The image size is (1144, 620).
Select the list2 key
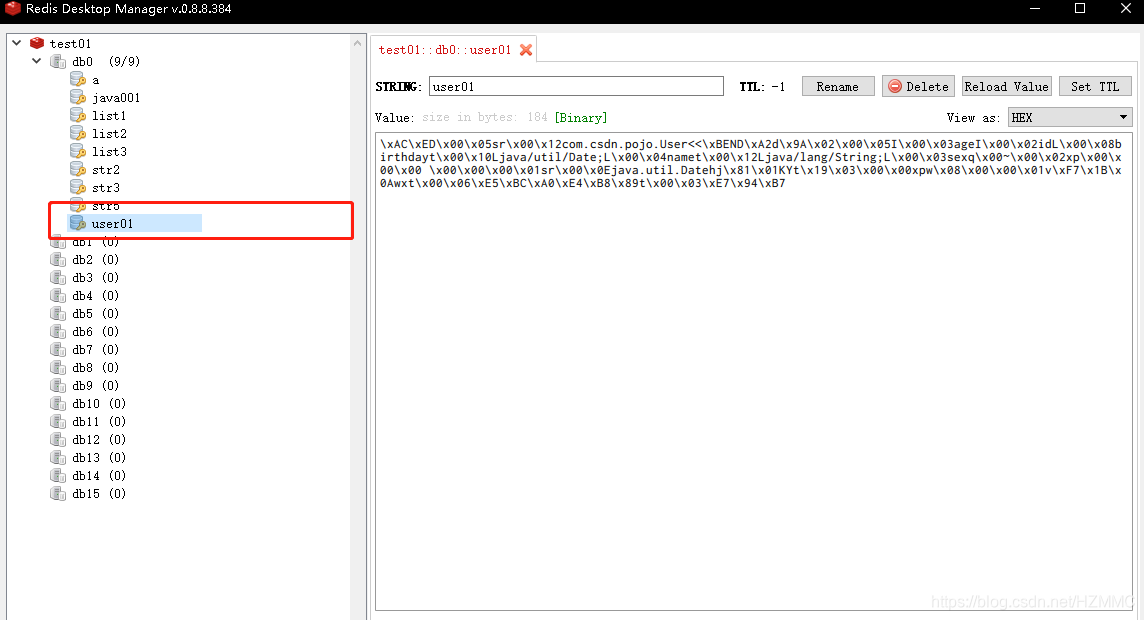coord(109,133)
